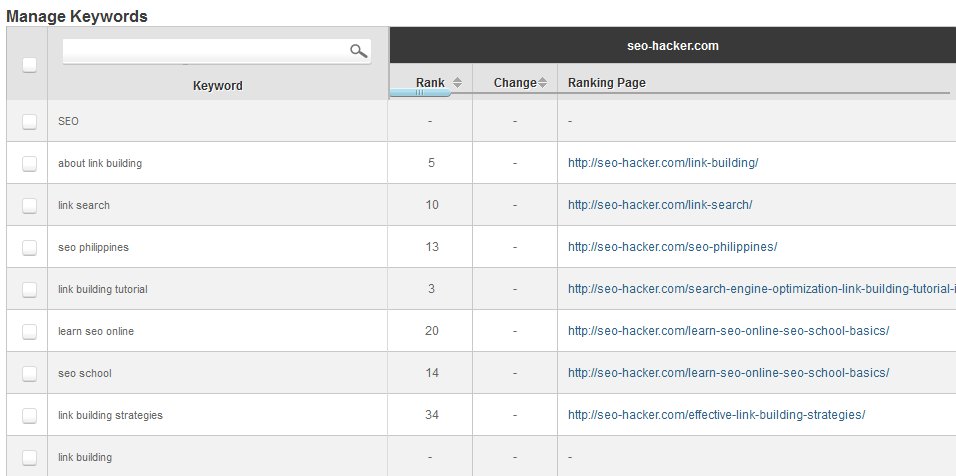Click the Ranking Page column header
Viewport: 956px width, 476px height.
tap(606, 83)
